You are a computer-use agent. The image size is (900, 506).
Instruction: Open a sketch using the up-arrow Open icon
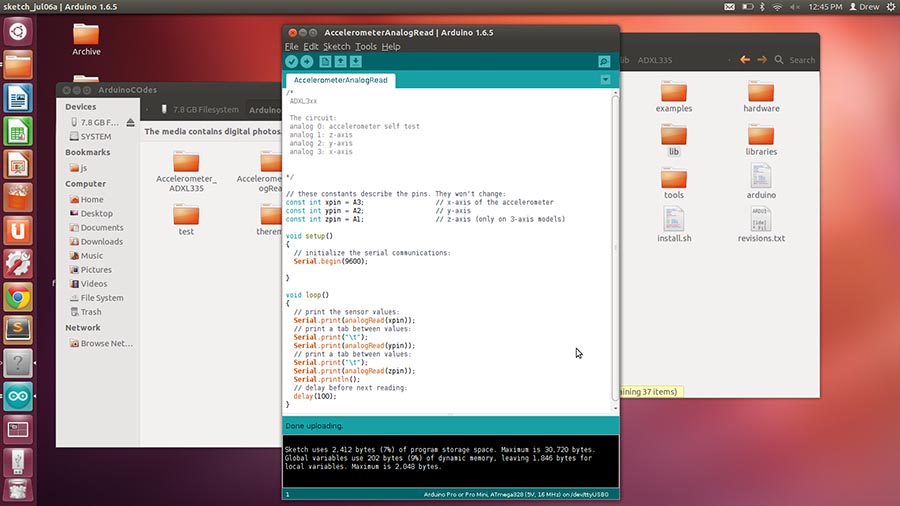coord(340,61)
